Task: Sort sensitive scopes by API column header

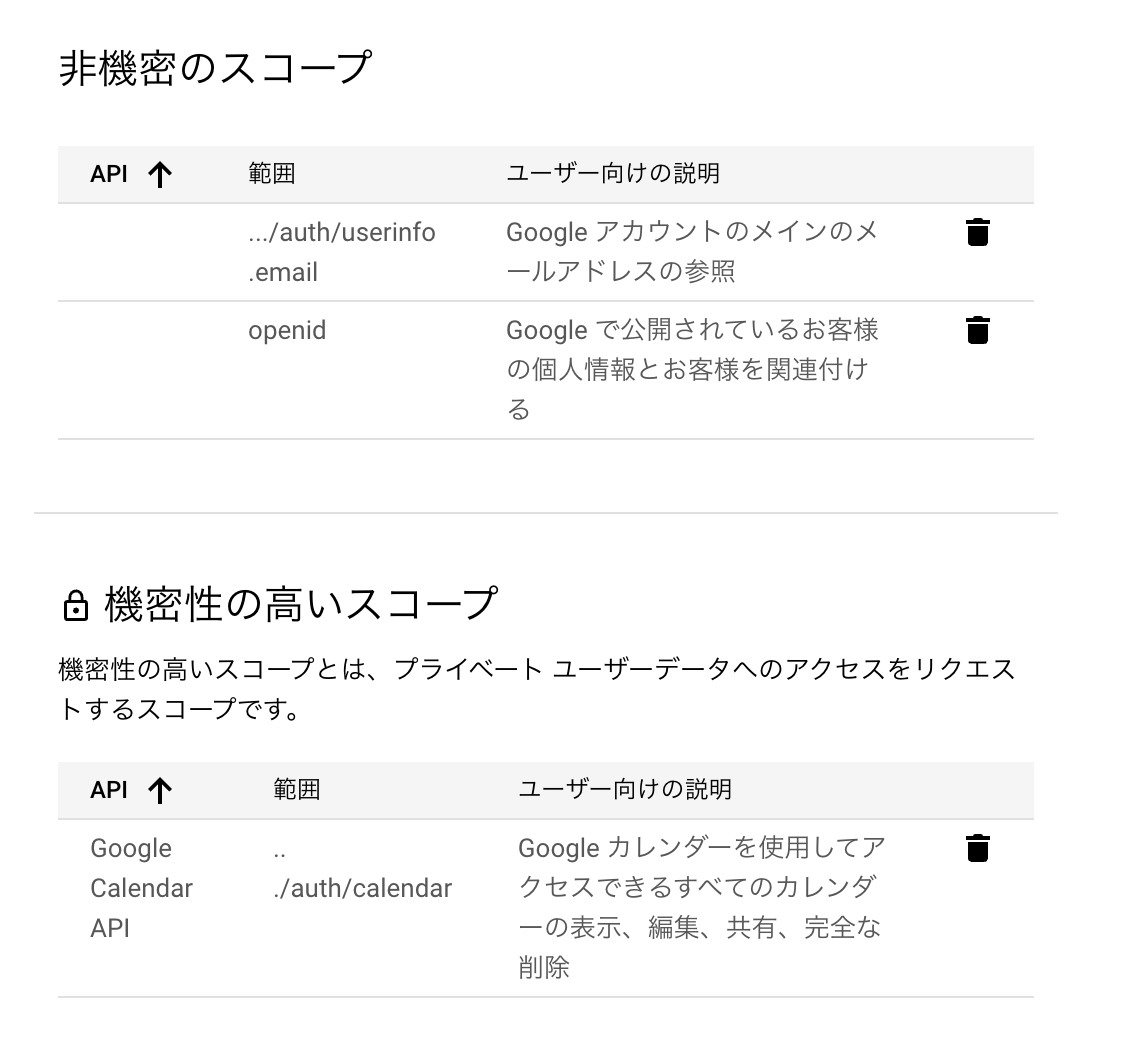Action: pyautogui.click(x=109, y=790)
